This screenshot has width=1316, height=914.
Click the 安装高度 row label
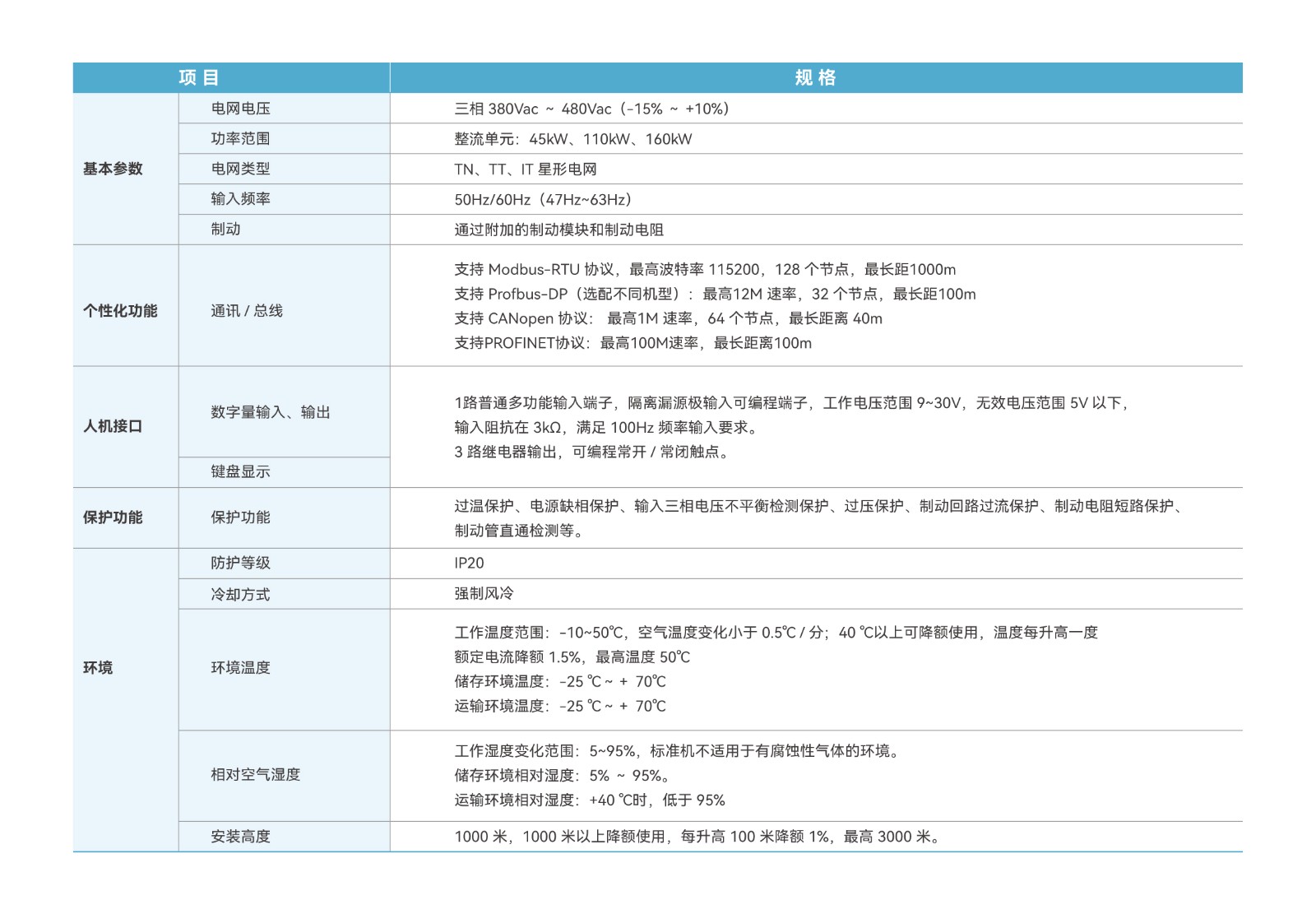click(x=240, y=837)
